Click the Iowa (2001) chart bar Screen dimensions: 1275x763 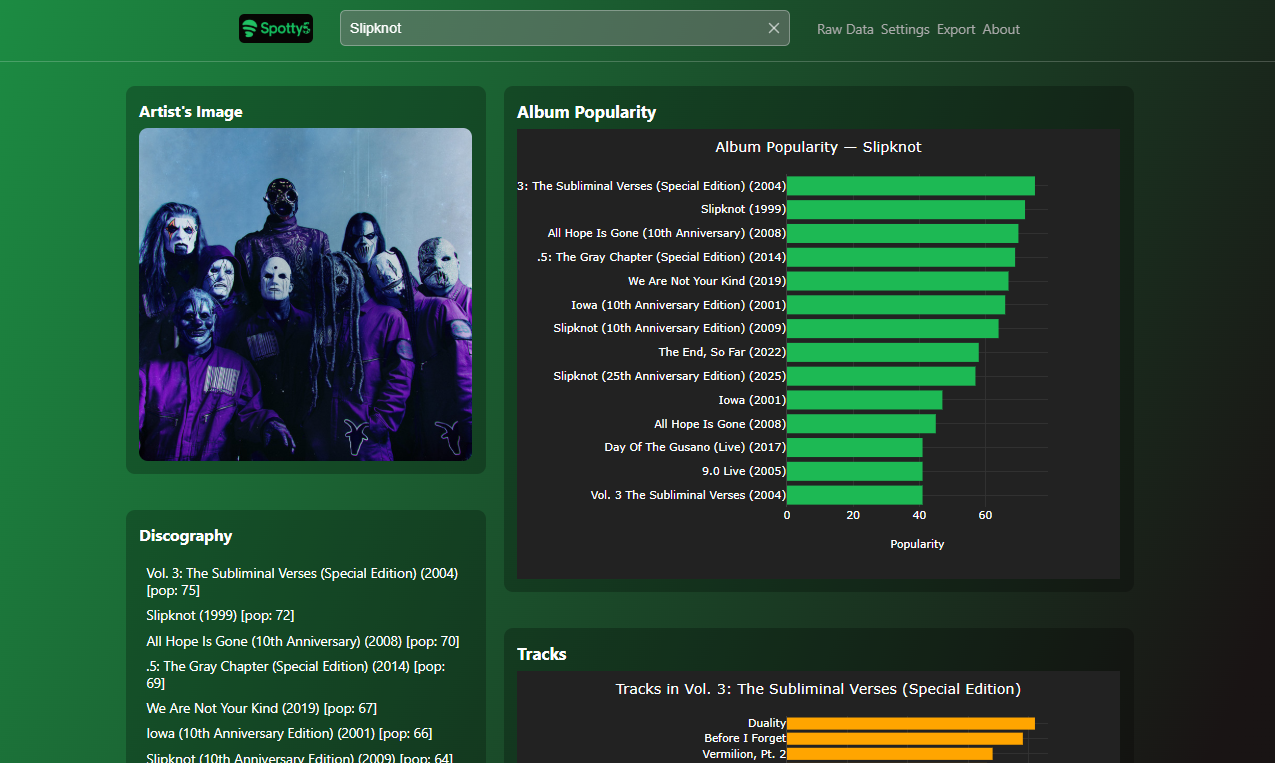coord(865,400)
